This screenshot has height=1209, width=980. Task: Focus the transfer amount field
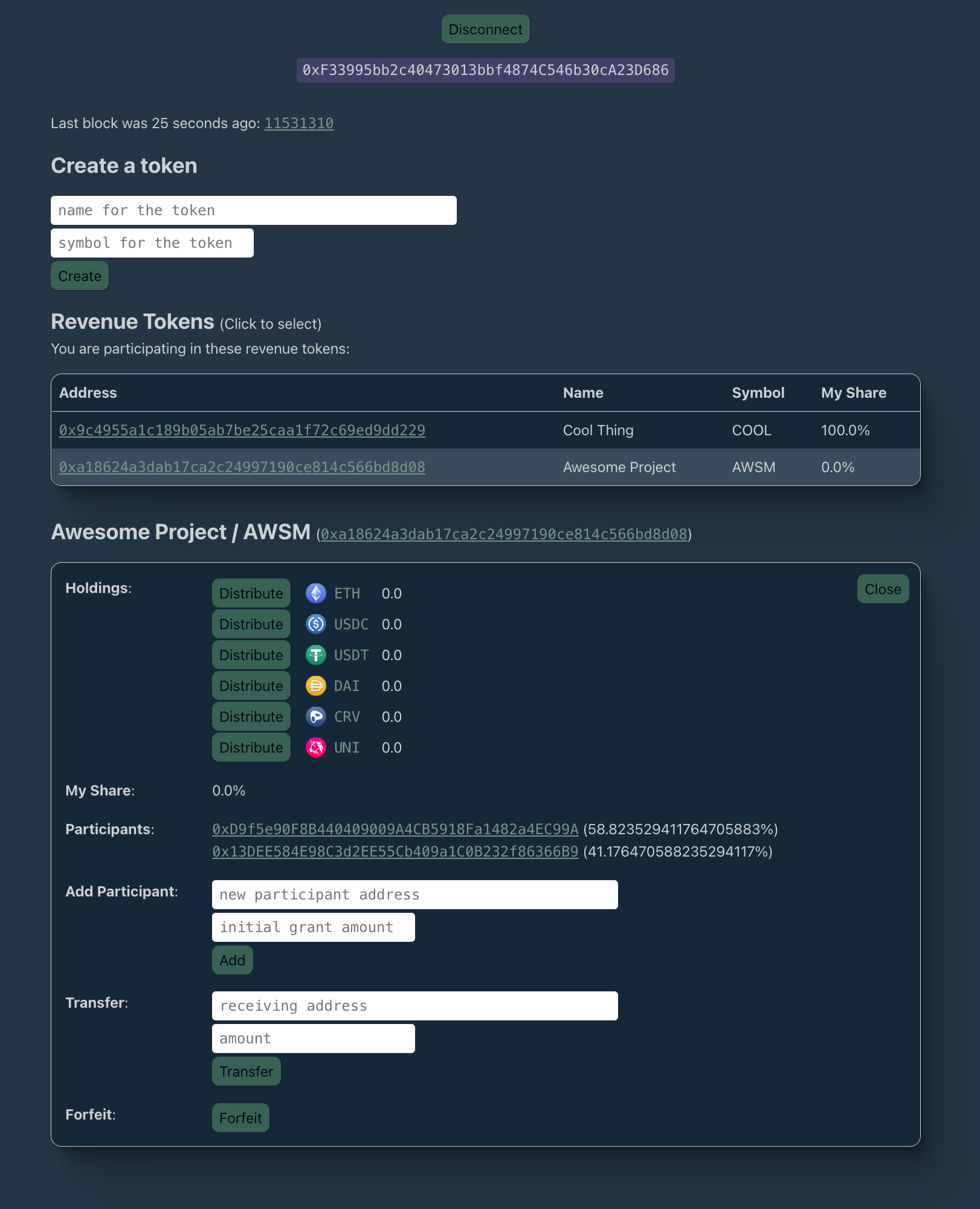[314, 1039]
